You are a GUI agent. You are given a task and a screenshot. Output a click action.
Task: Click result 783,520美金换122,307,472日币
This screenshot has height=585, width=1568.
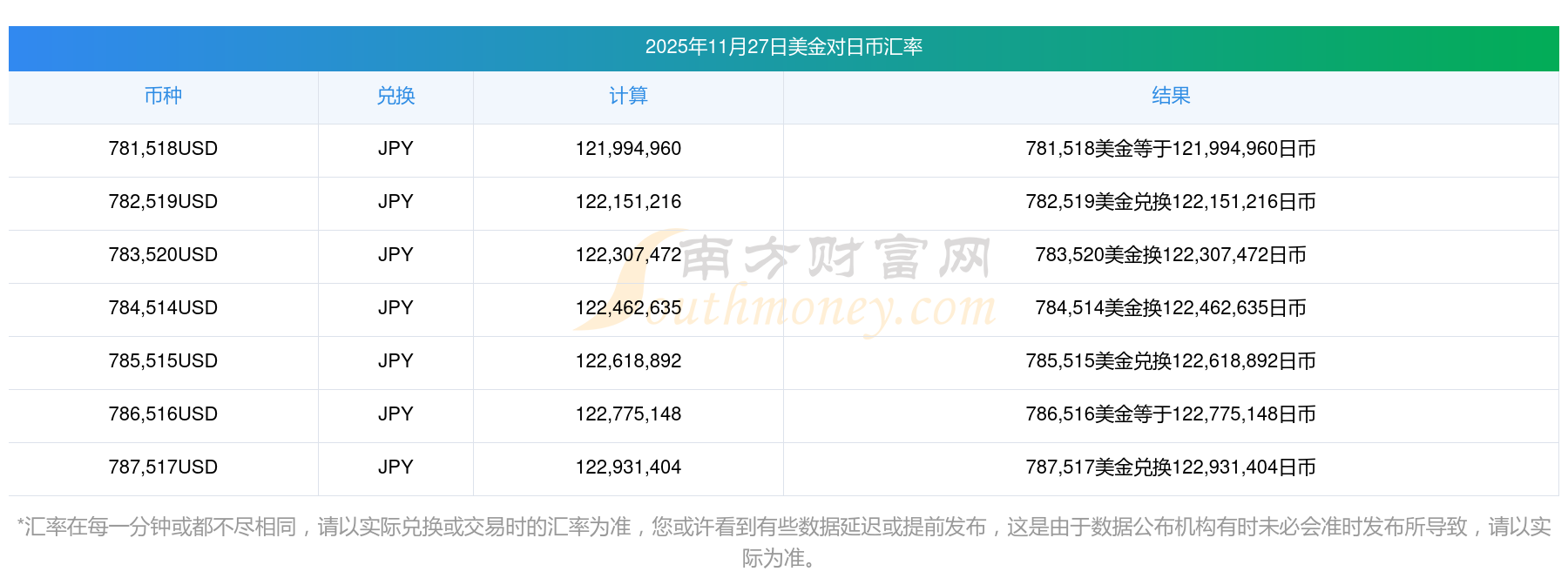pyautogui.click(x=1171, y=255)
